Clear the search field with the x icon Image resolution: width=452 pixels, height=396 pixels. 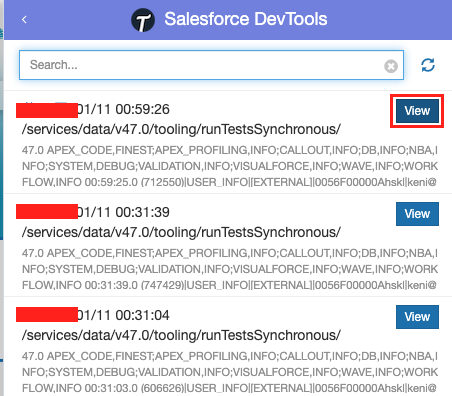coord(391,66)
